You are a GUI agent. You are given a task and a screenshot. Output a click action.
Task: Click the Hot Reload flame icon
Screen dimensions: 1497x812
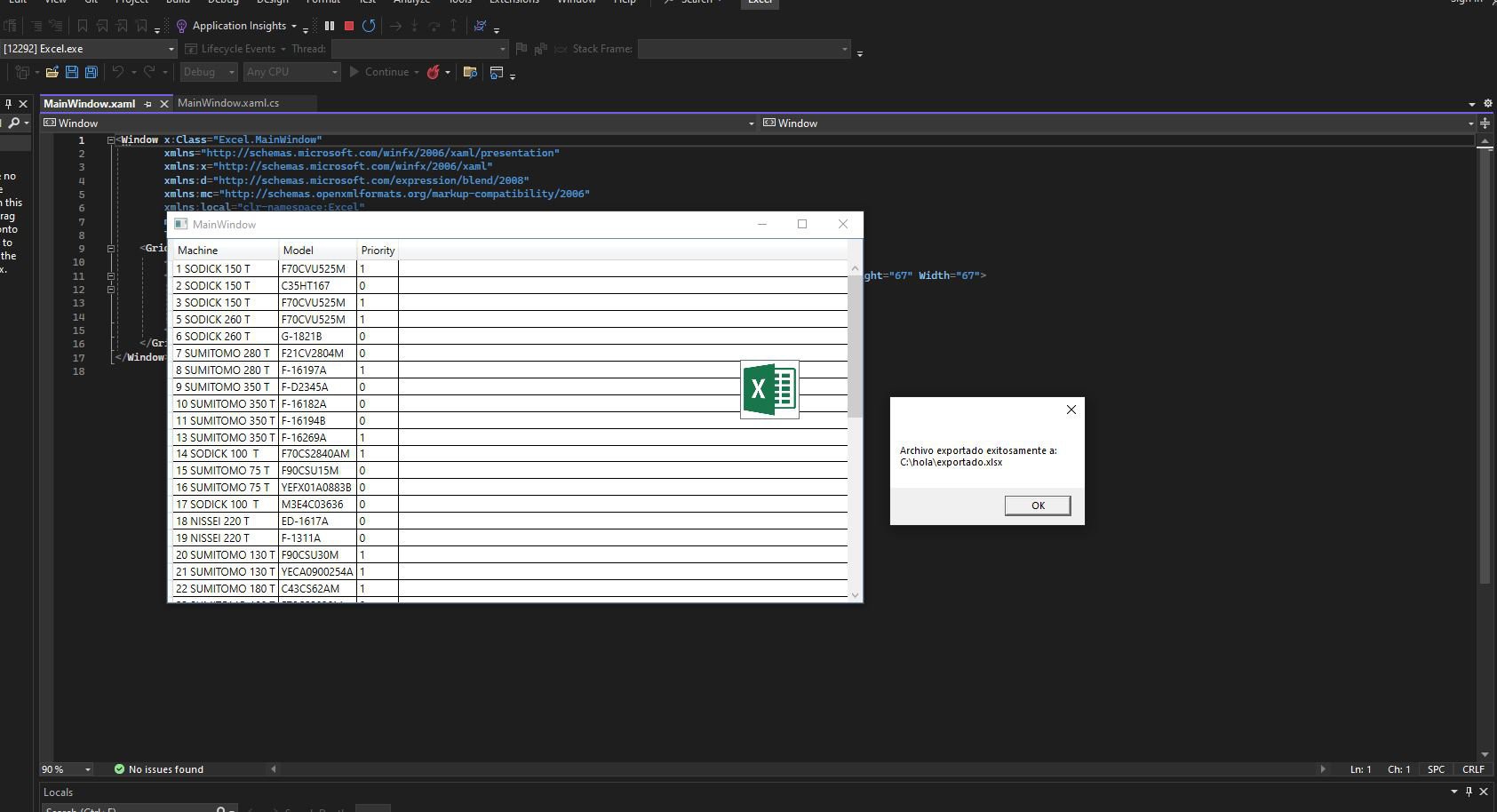[x=434, y=72]
